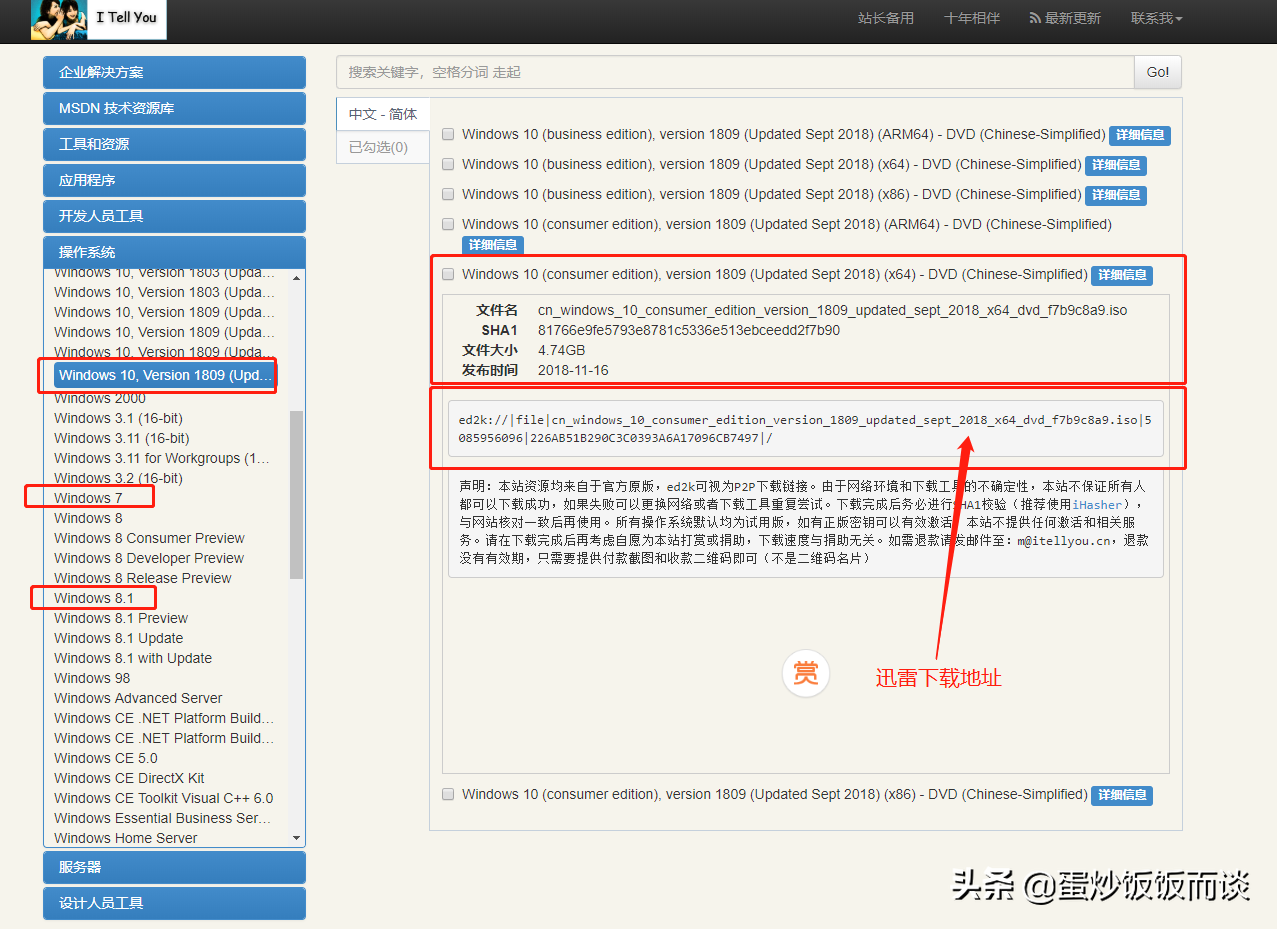1277x929 pixels.
Task: Open the 联系我 dropdown menu
Action: click(x=1155, y=17)
